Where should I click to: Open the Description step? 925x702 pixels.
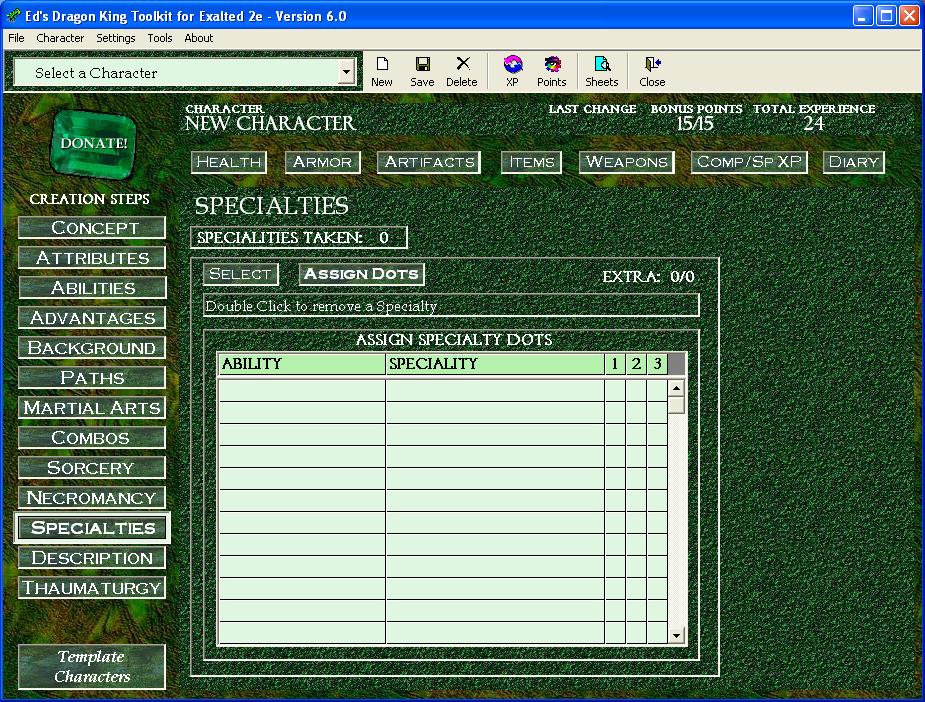pyautogui.click(x=92, y=558)
